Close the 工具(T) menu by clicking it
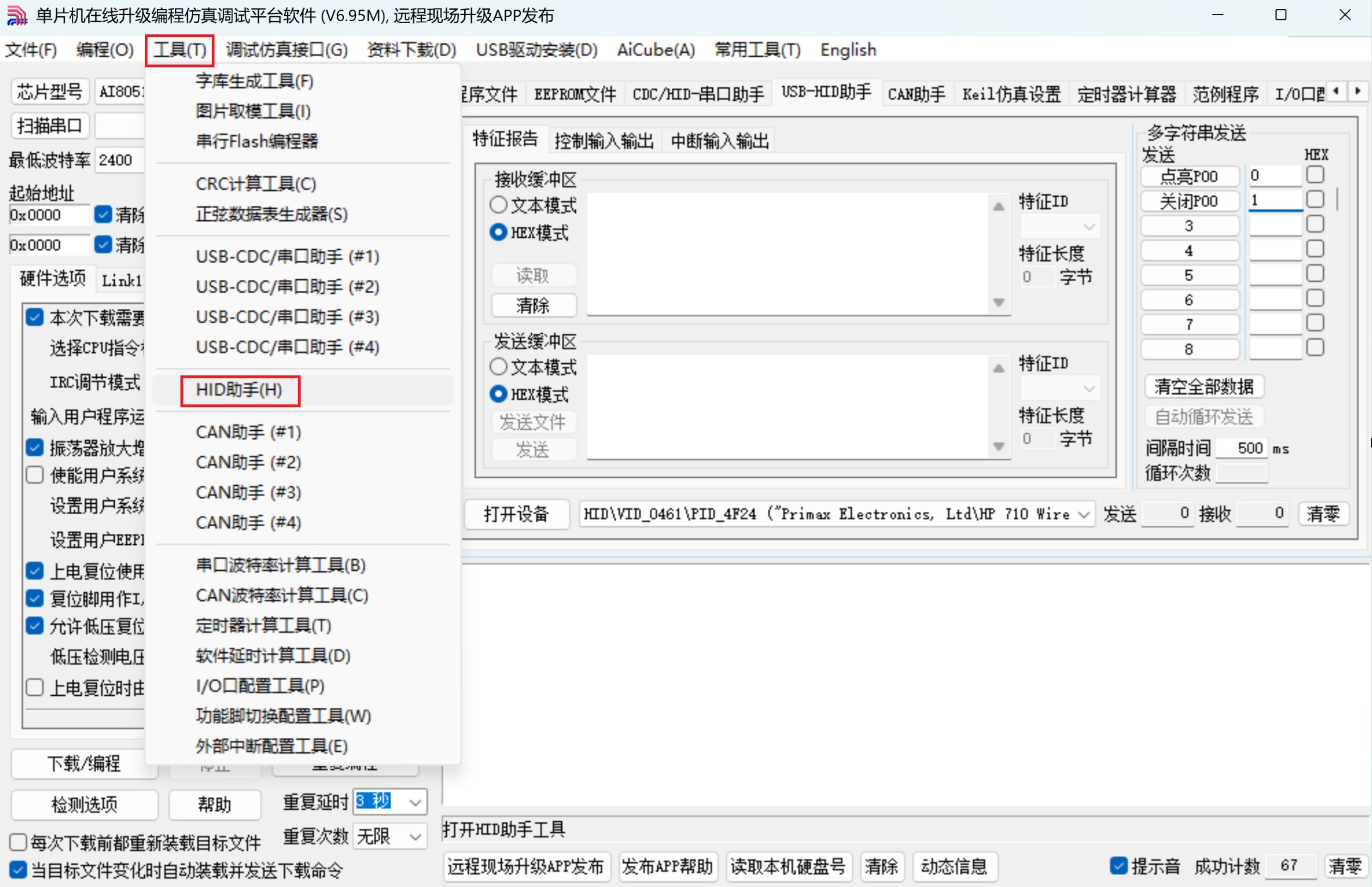The width and height of the screenshot is (1372, 887). click(180, 50)
